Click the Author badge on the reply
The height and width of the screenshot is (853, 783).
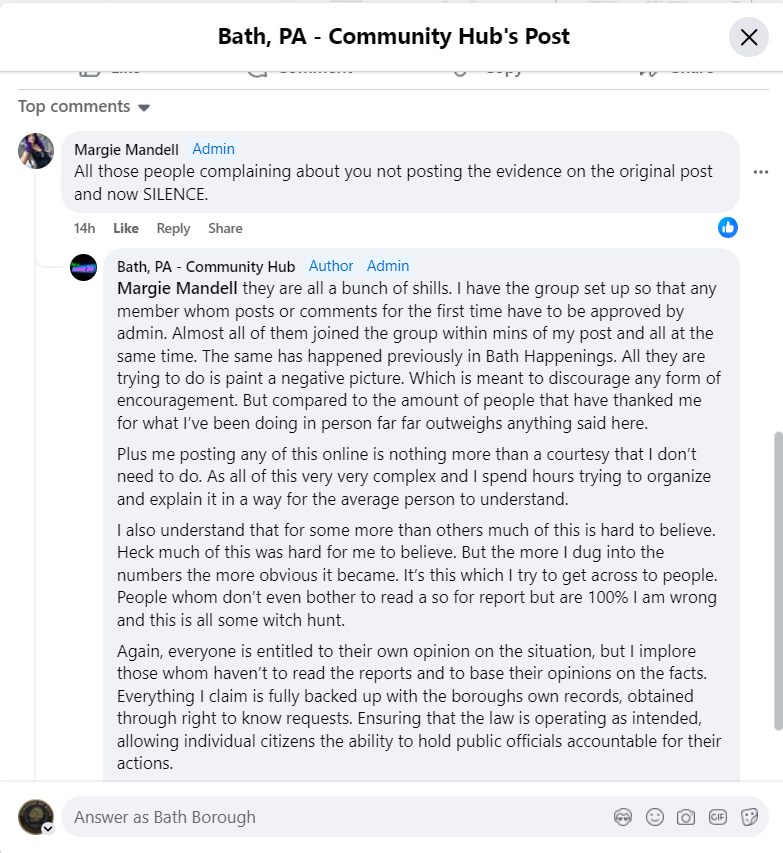coord(331,266)
